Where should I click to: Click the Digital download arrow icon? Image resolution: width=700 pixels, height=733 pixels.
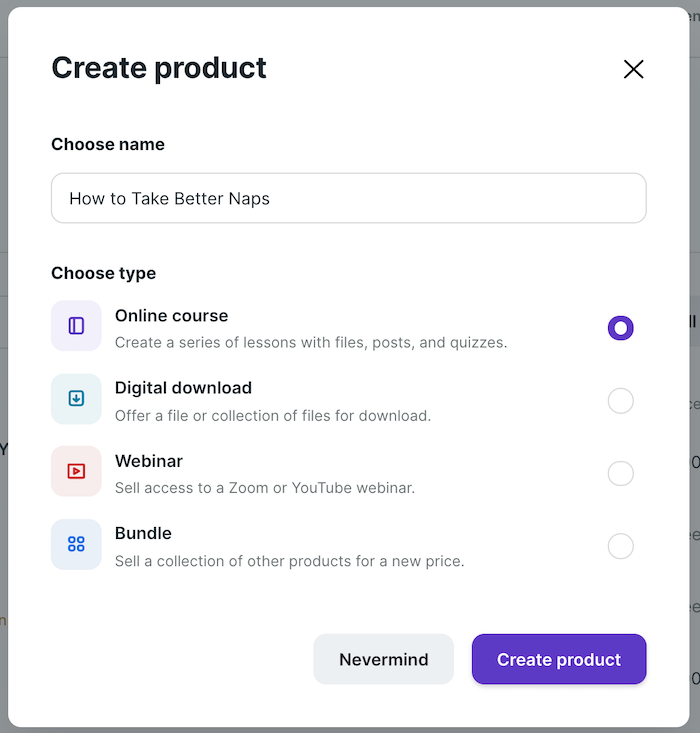pyautogui.click(x=76, y=399)
